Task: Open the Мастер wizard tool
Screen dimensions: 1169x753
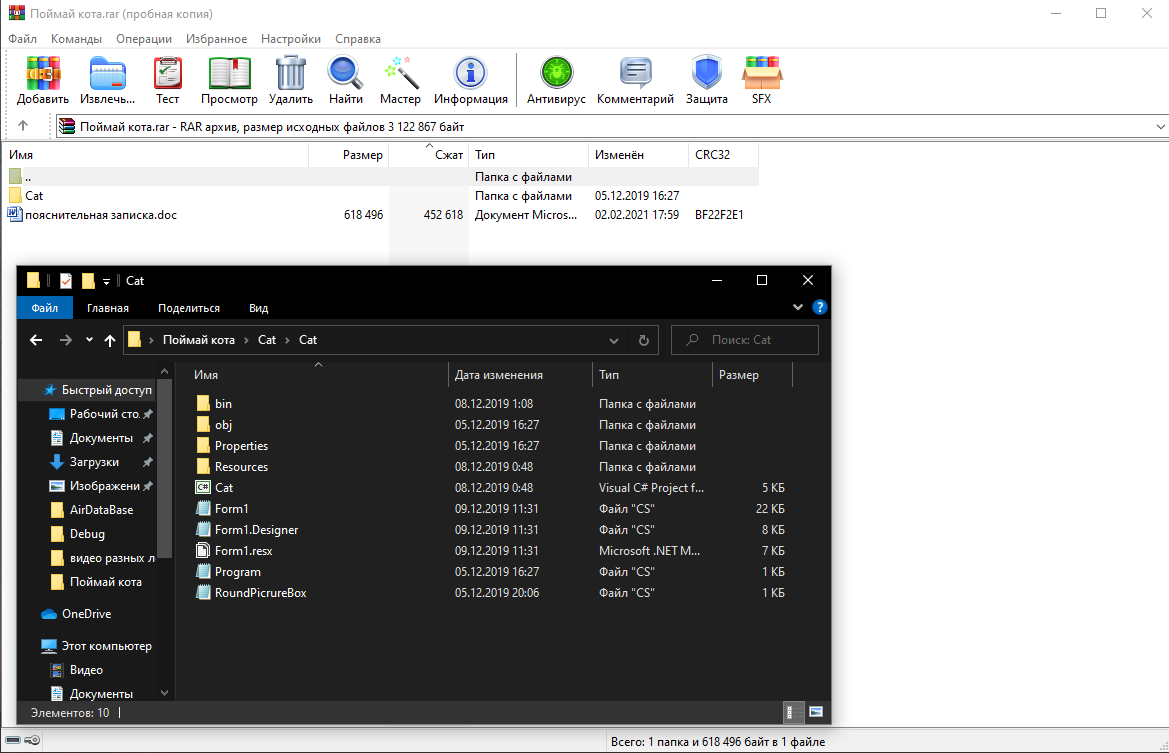Action: point(400,80)
